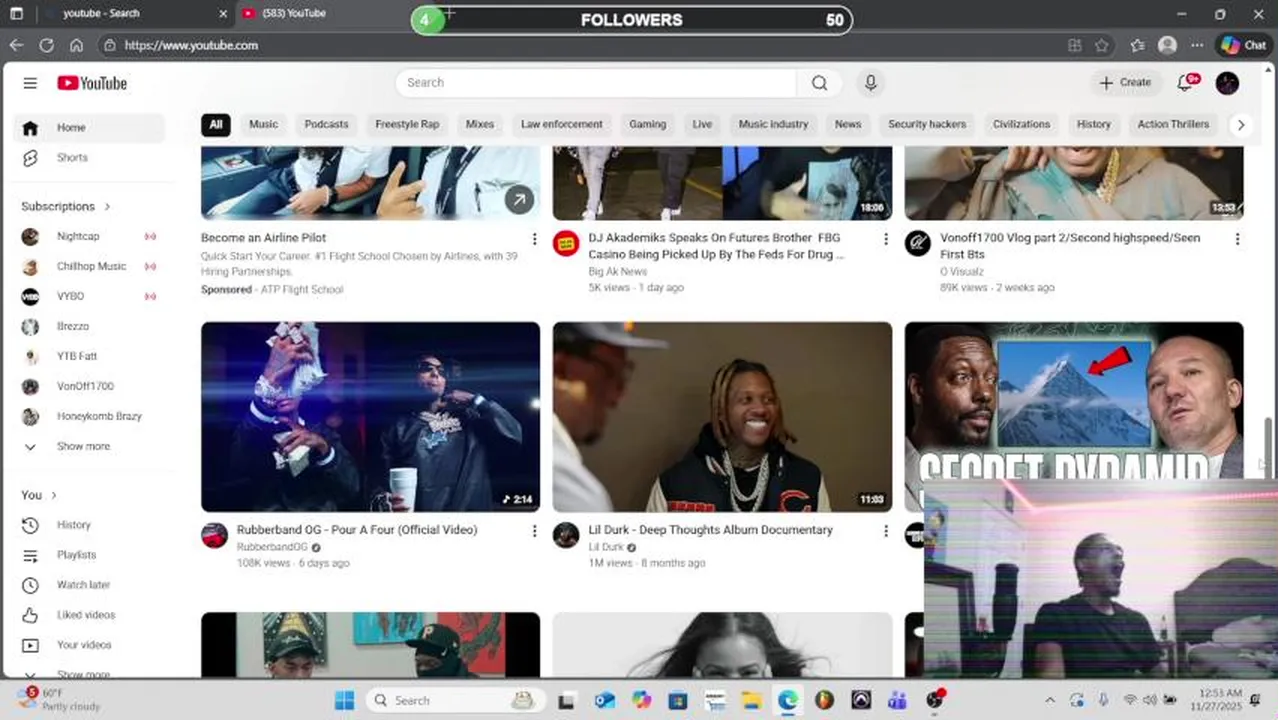Select the Freestyle Rap filter chip
This screenshot has width=1278, height=720.
coord(407,124)
